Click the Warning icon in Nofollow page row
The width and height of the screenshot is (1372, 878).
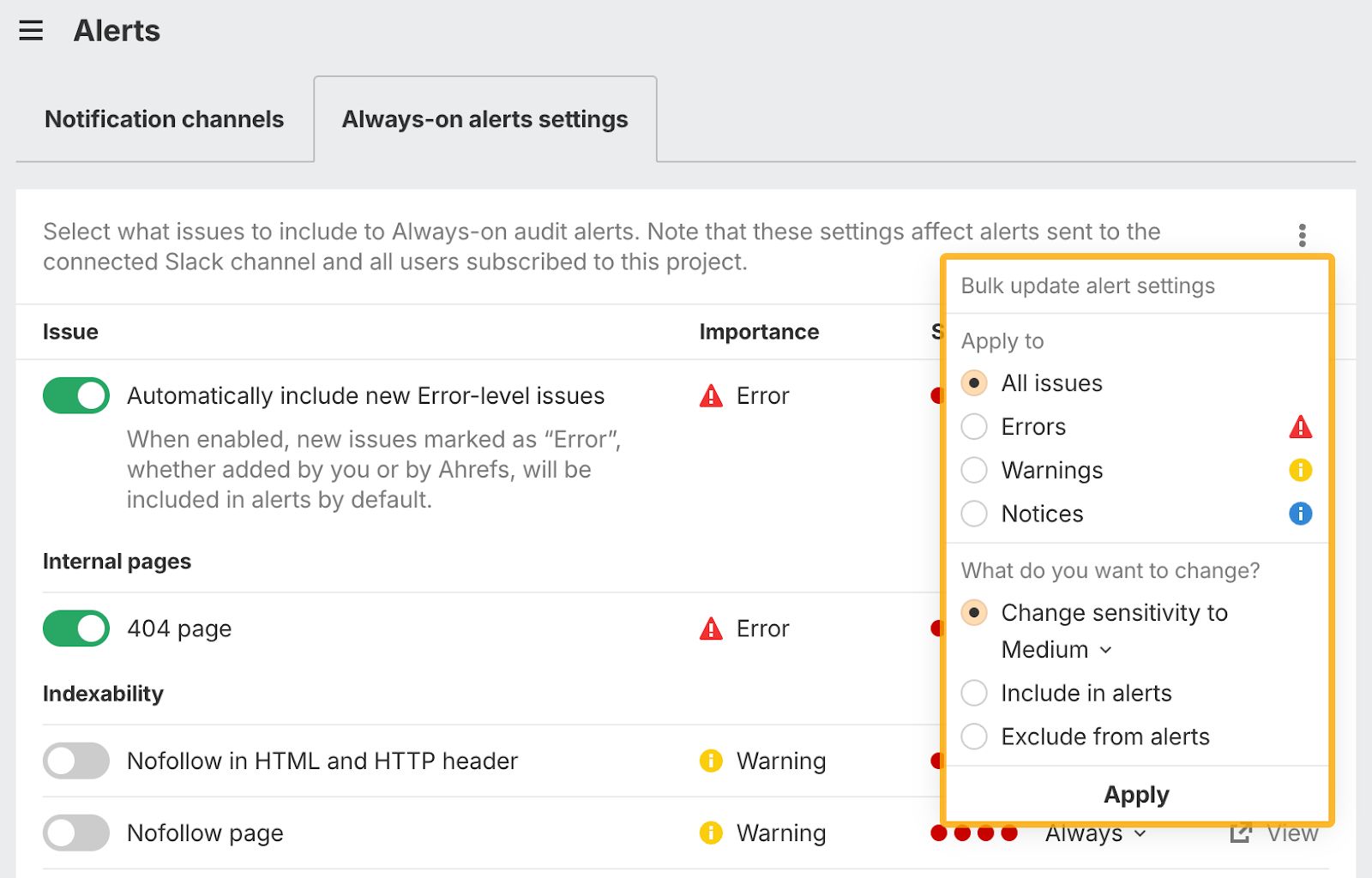[x=711, y=833]
